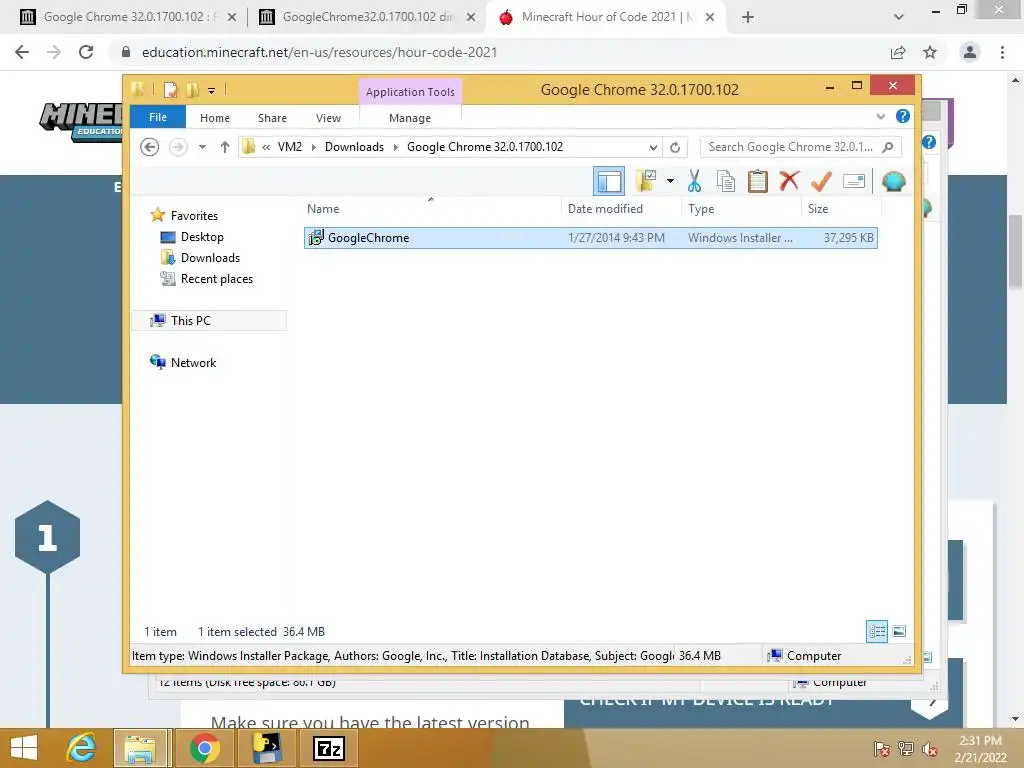Open Chrome's tab search dropdown

tap(899, 18)
